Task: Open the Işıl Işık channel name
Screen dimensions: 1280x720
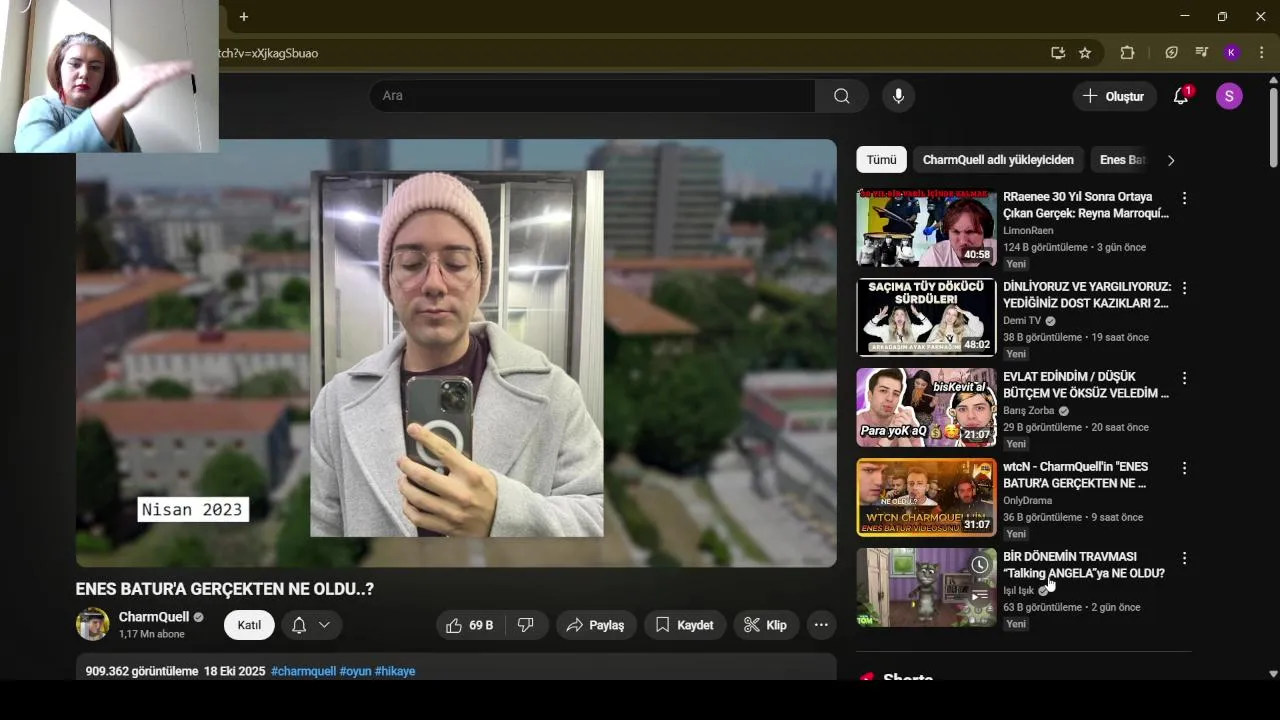Action: (x=1018, y=591)
